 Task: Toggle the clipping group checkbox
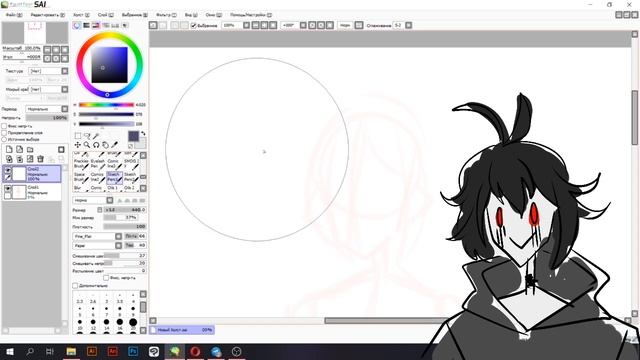(x=4, y=133)
